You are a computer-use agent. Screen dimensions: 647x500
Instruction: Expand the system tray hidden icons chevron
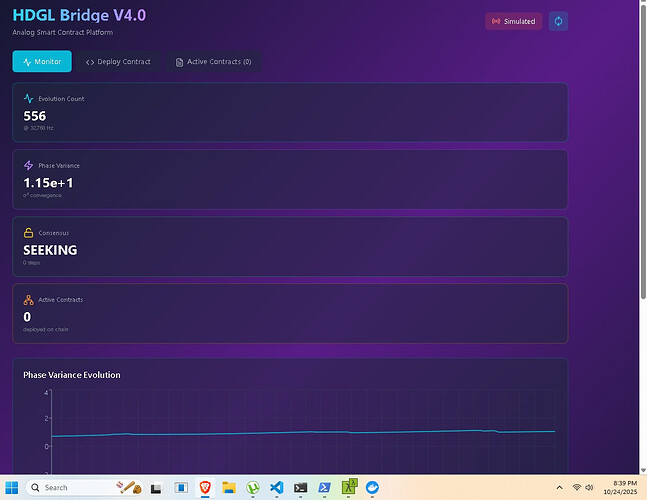point(559,487)
